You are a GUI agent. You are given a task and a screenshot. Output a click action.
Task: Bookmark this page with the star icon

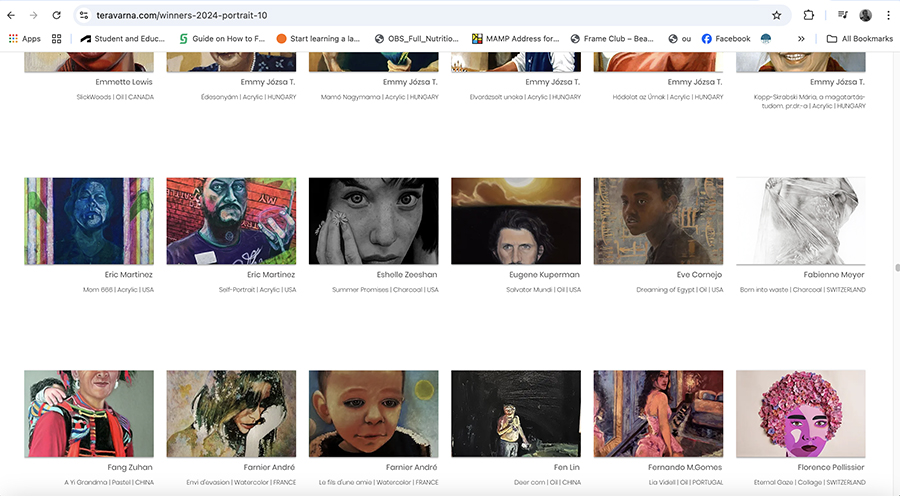777,16
